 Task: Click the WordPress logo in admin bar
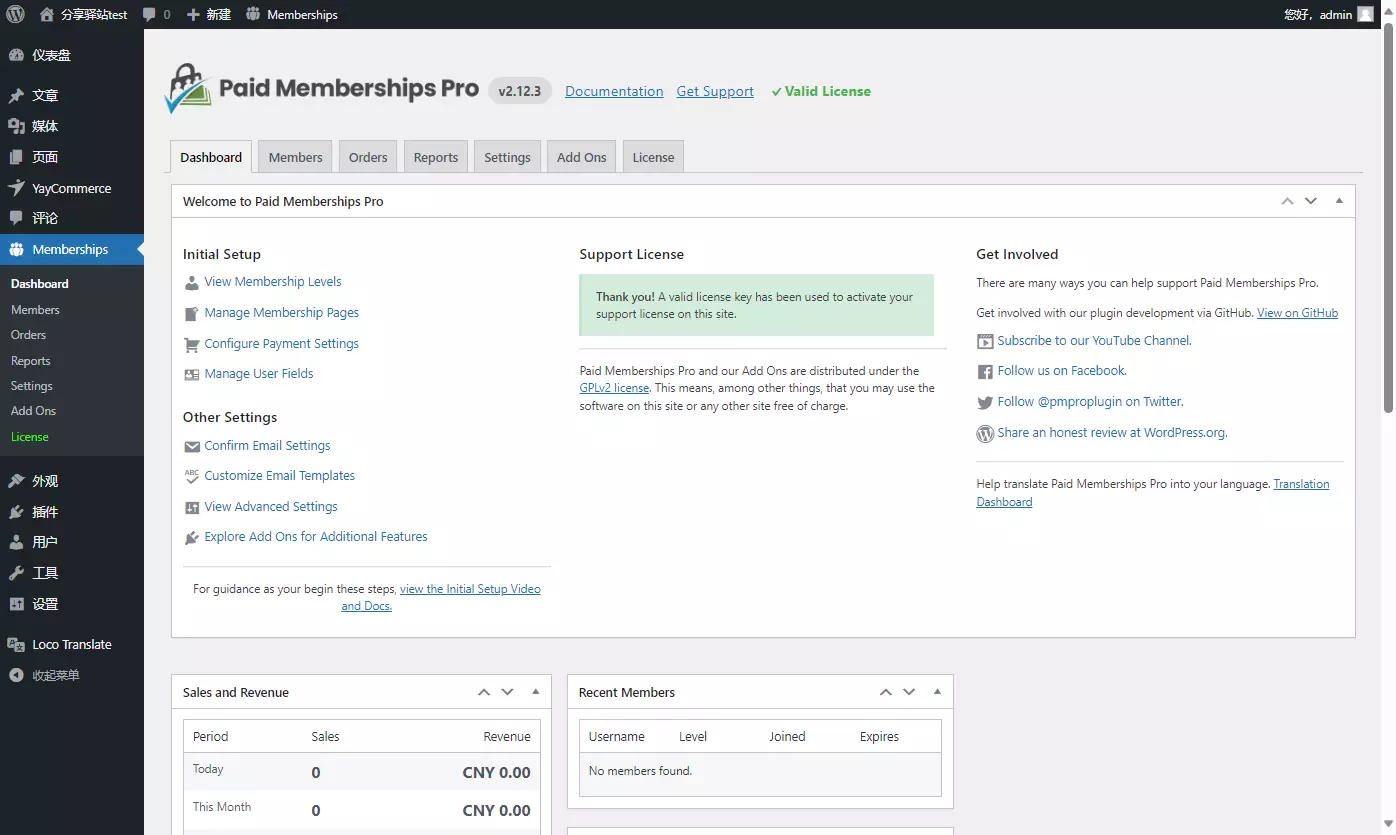point(15,14)
